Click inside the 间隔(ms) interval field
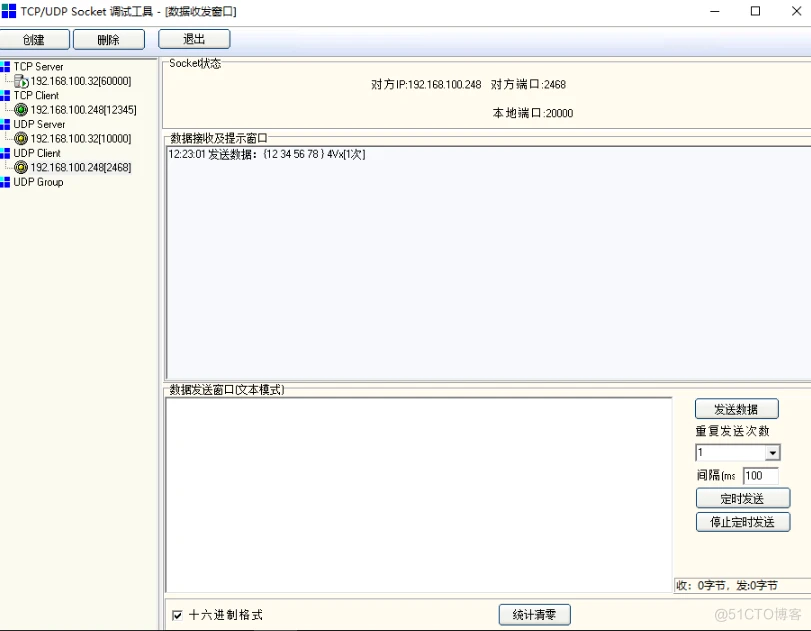 (x=762, y=476)
